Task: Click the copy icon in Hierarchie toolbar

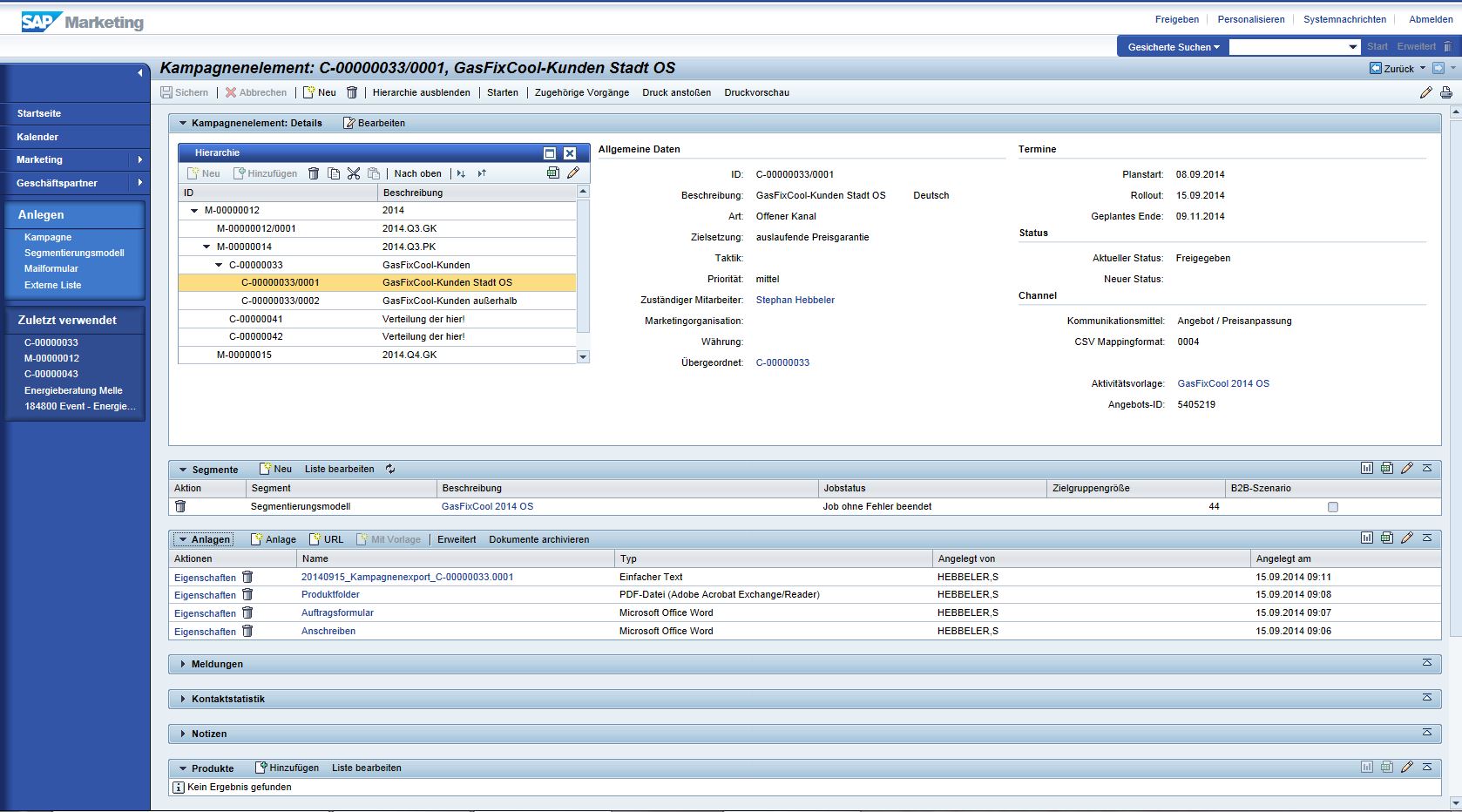Action: pos(334,173)
